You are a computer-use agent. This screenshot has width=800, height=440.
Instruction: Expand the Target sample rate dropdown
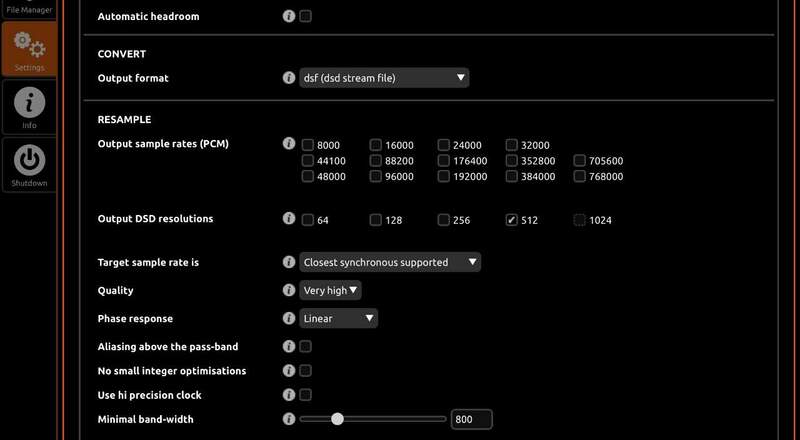click(390, 262)
